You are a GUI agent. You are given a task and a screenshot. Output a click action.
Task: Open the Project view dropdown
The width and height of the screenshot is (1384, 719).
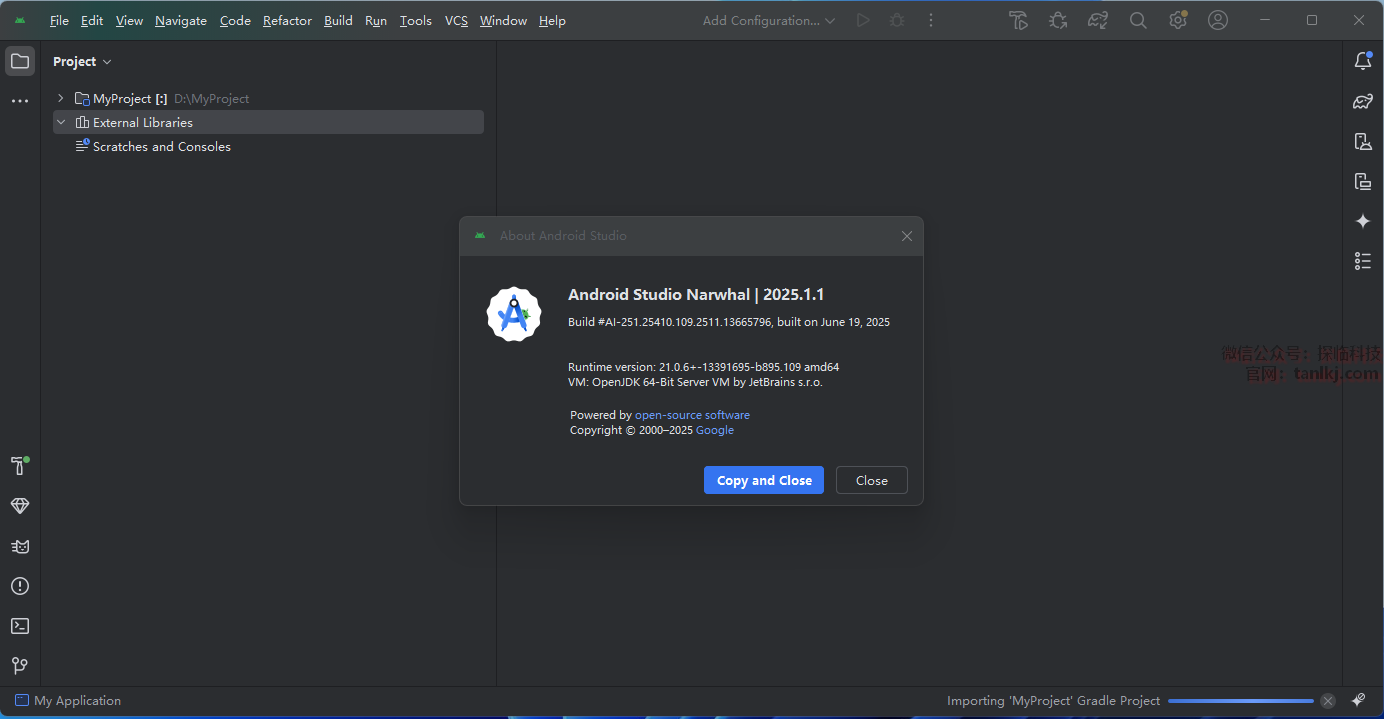pos(82,62)
